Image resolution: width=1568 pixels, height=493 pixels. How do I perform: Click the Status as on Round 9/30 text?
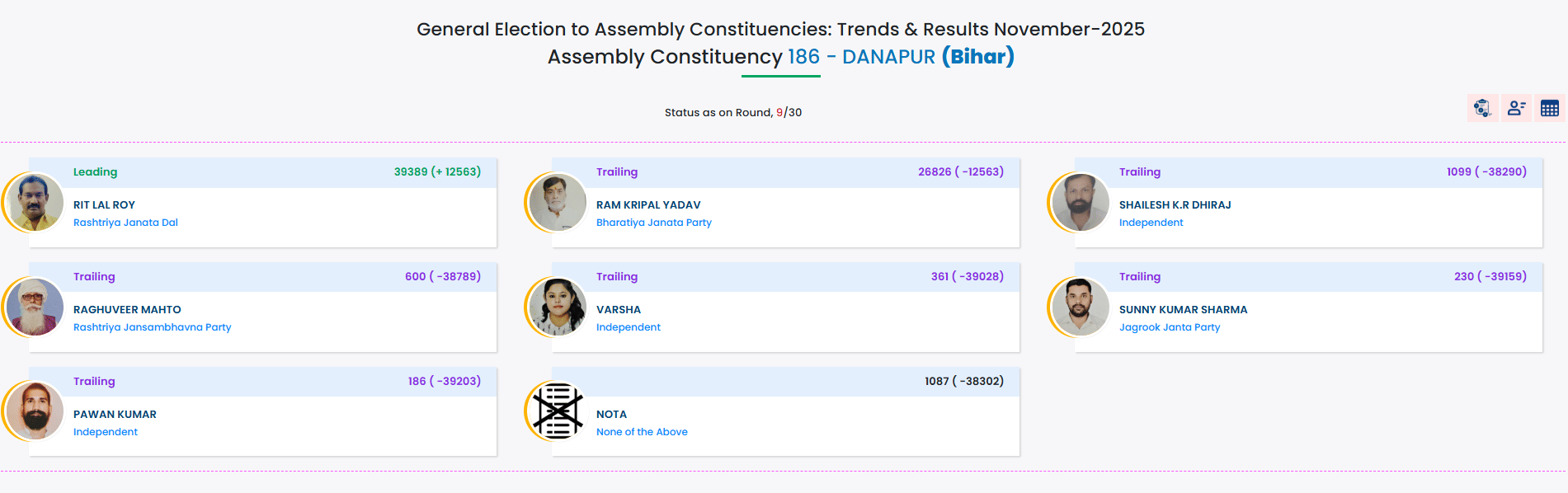732,113
